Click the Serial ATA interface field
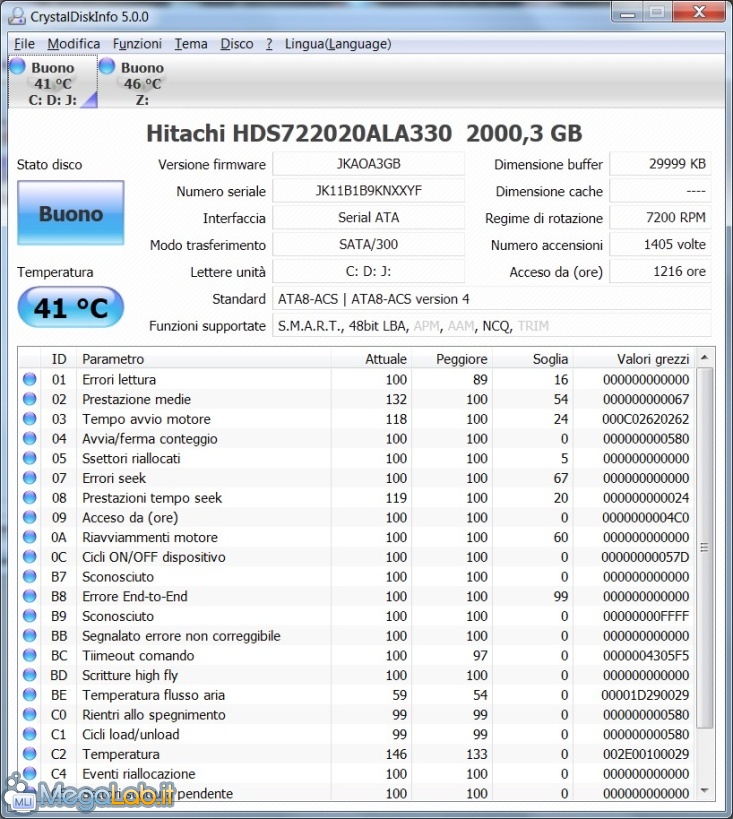 click(x=368, y=217)
